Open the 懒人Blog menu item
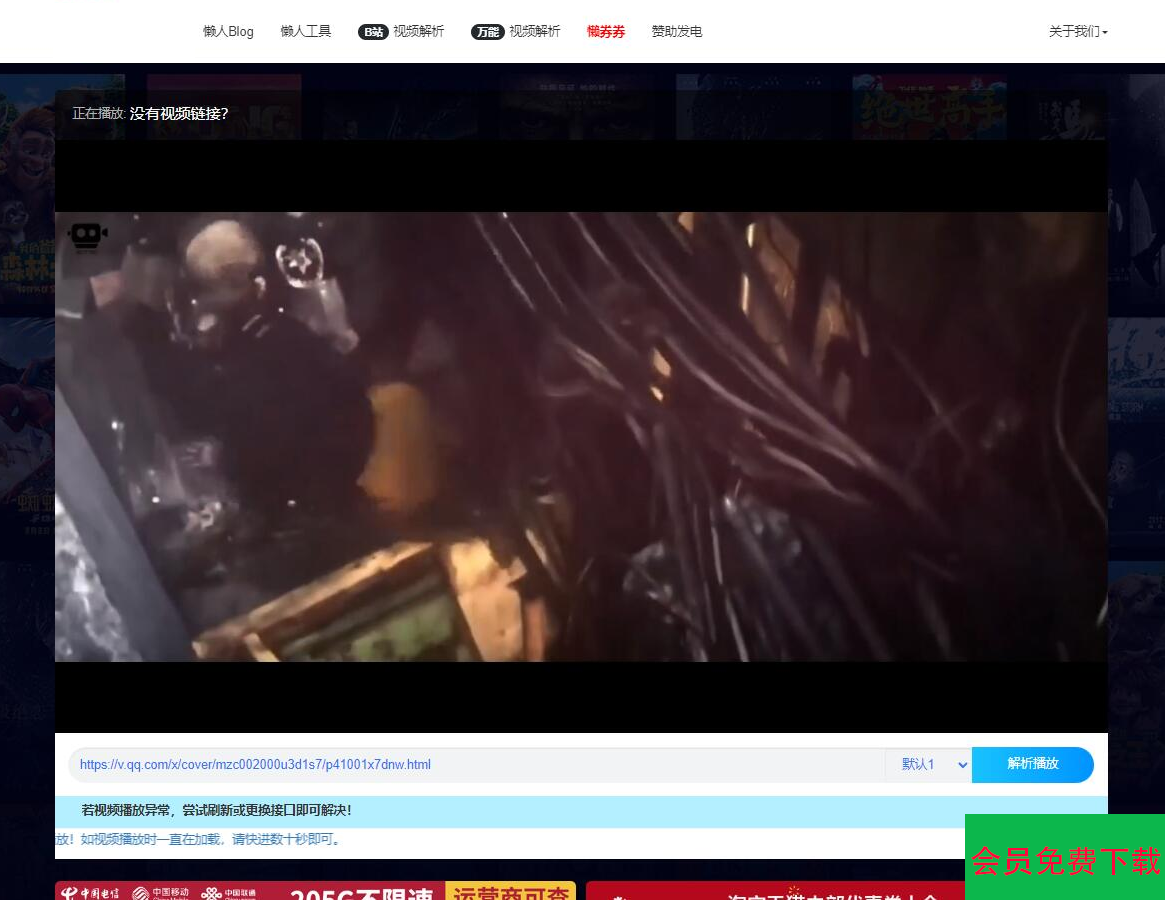The width and height of the screenshot is (1165, 900). pyautogui.click(x=228, y=32)
